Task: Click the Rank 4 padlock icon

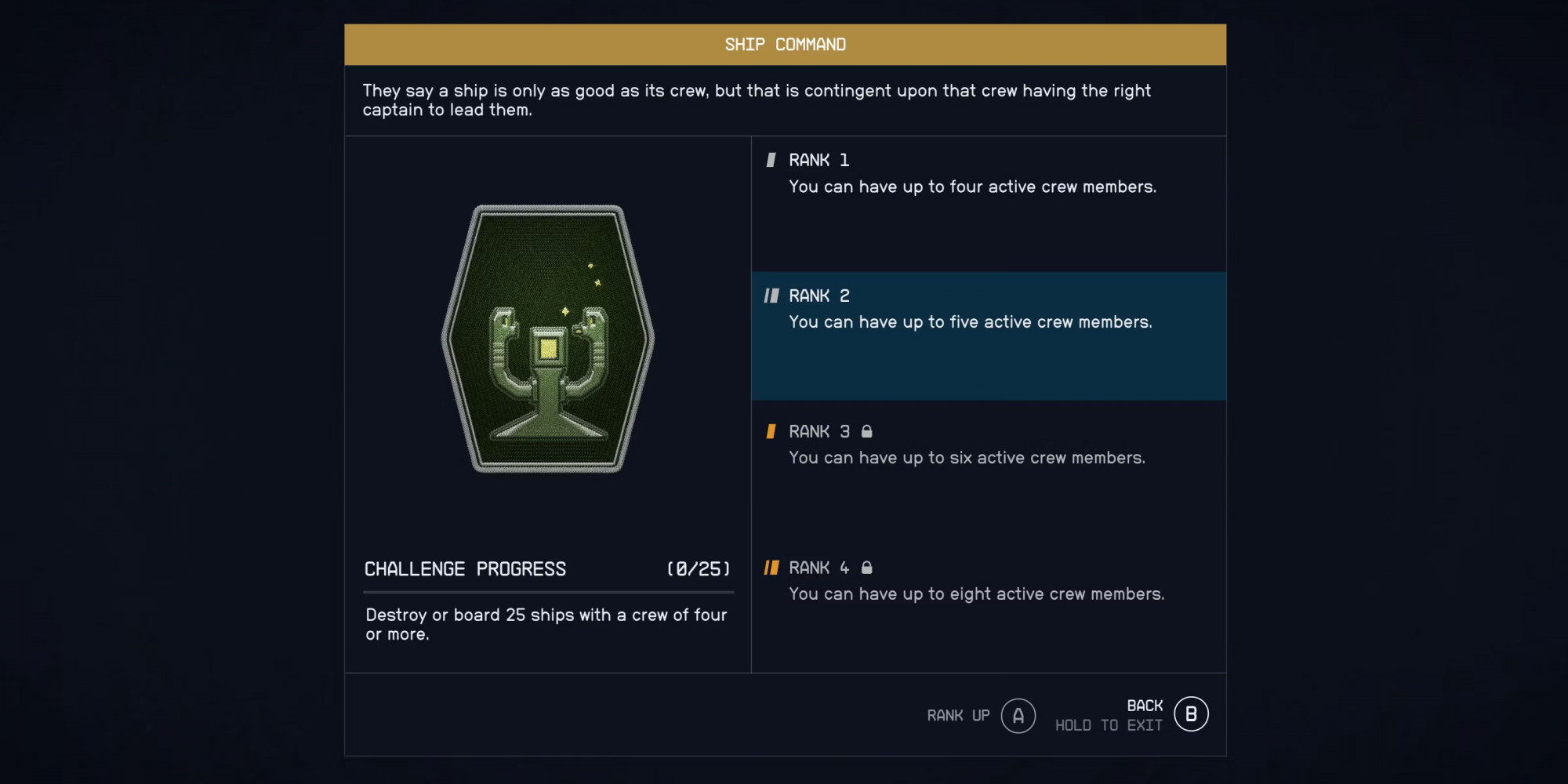Action: tap(866, 568)
